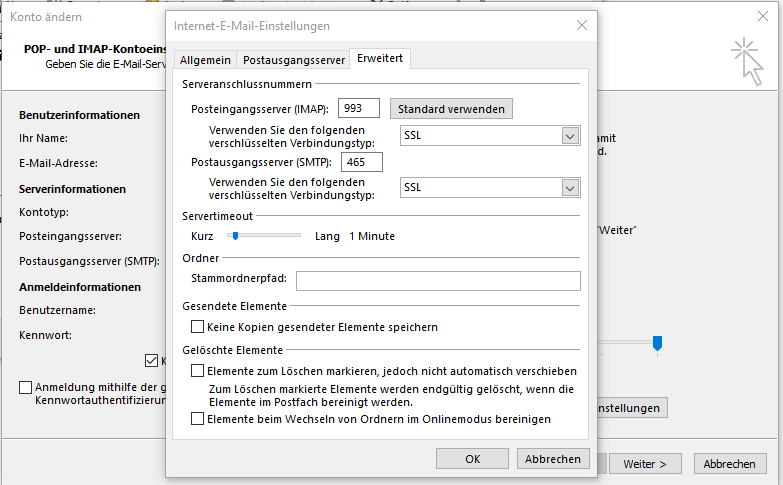The width and height of the screenshot is (783, 485).
Task: Select the Erweitert tab
Action: pyautogui.click(x=380, y=59)
